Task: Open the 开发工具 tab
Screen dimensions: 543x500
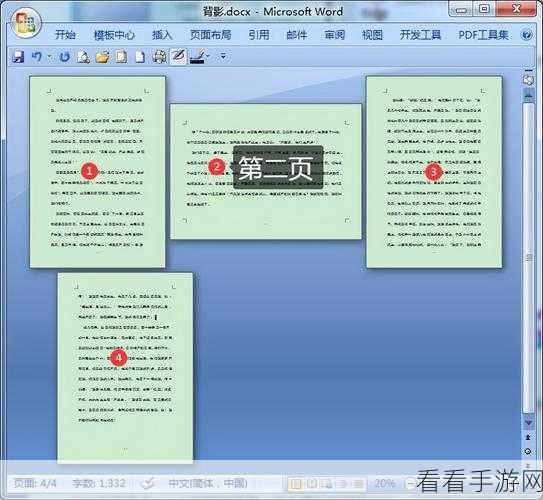Action: [420, 35]
